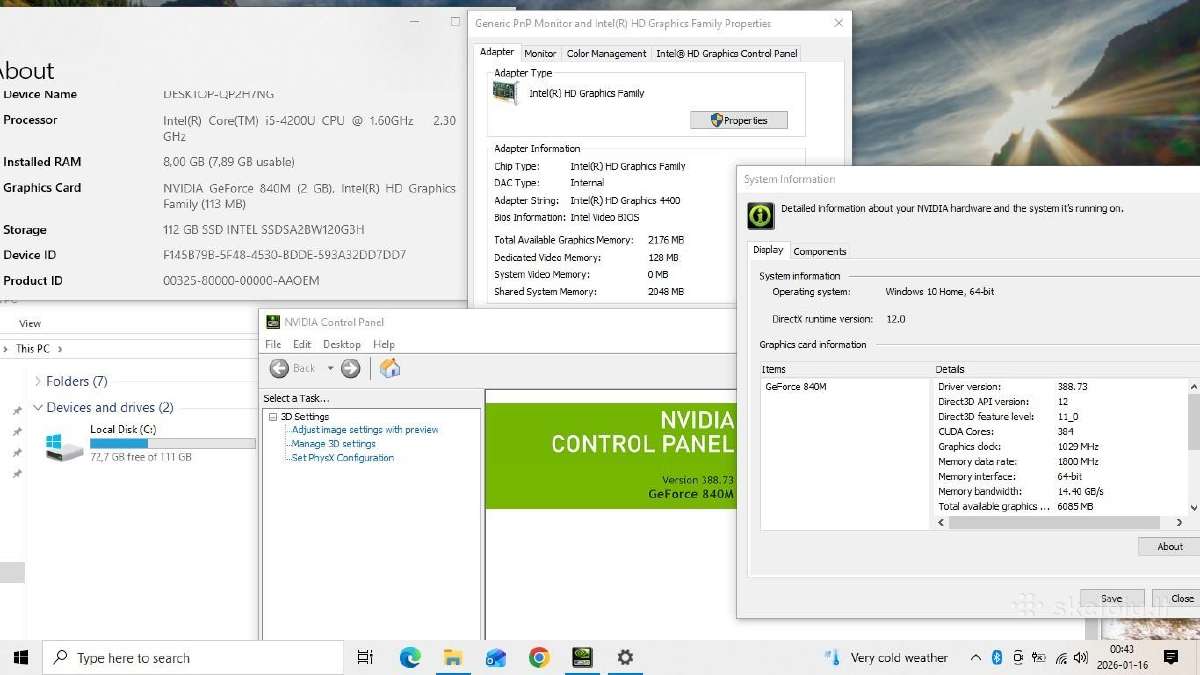The width and height of the screenshot is (1200, 675).
Task: Switch to NVIDIA Control Panel taskbar icon
Action: point(582,657)
